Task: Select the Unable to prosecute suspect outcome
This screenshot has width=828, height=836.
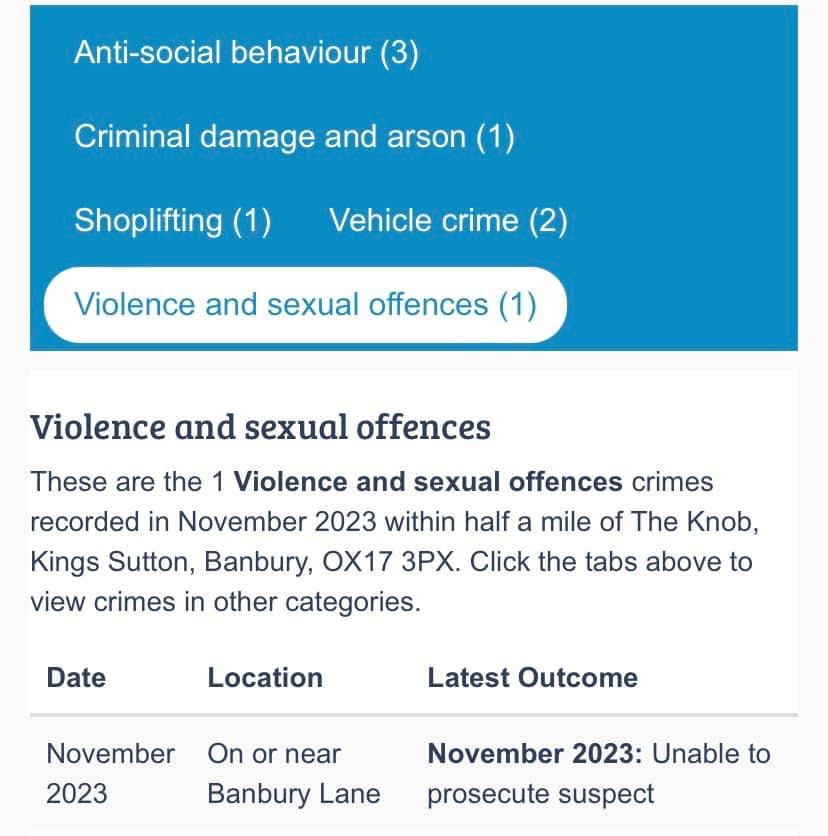Action: tap(599, 774)
